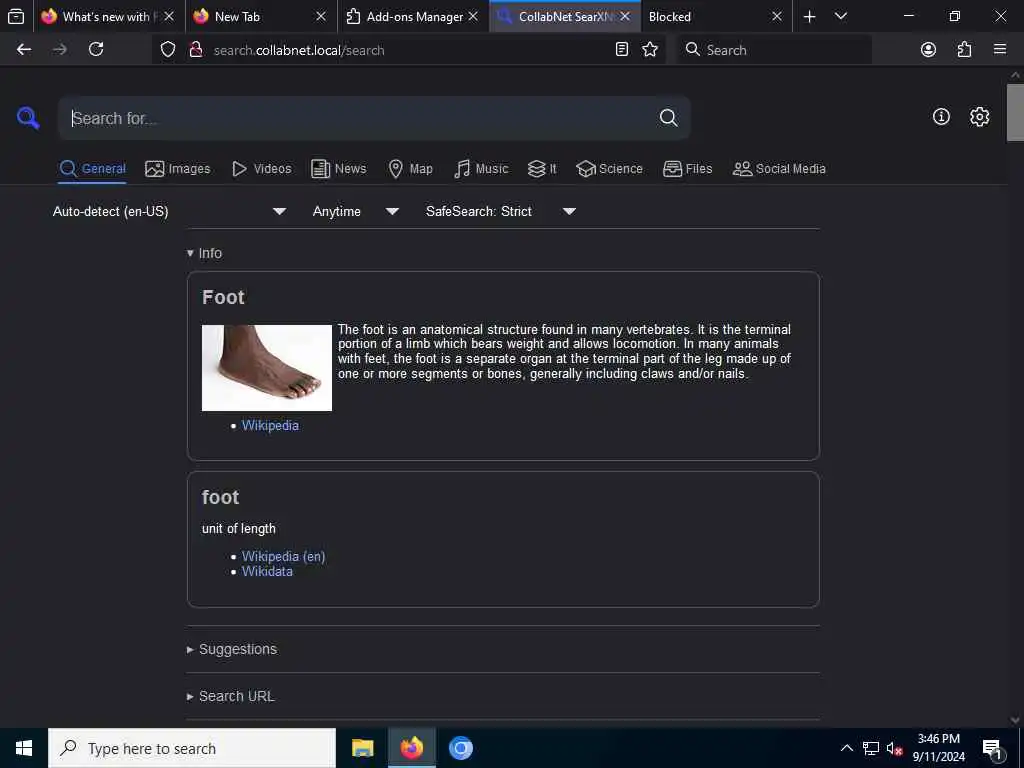Open the tracking protection shield icon

pos(168,50)
